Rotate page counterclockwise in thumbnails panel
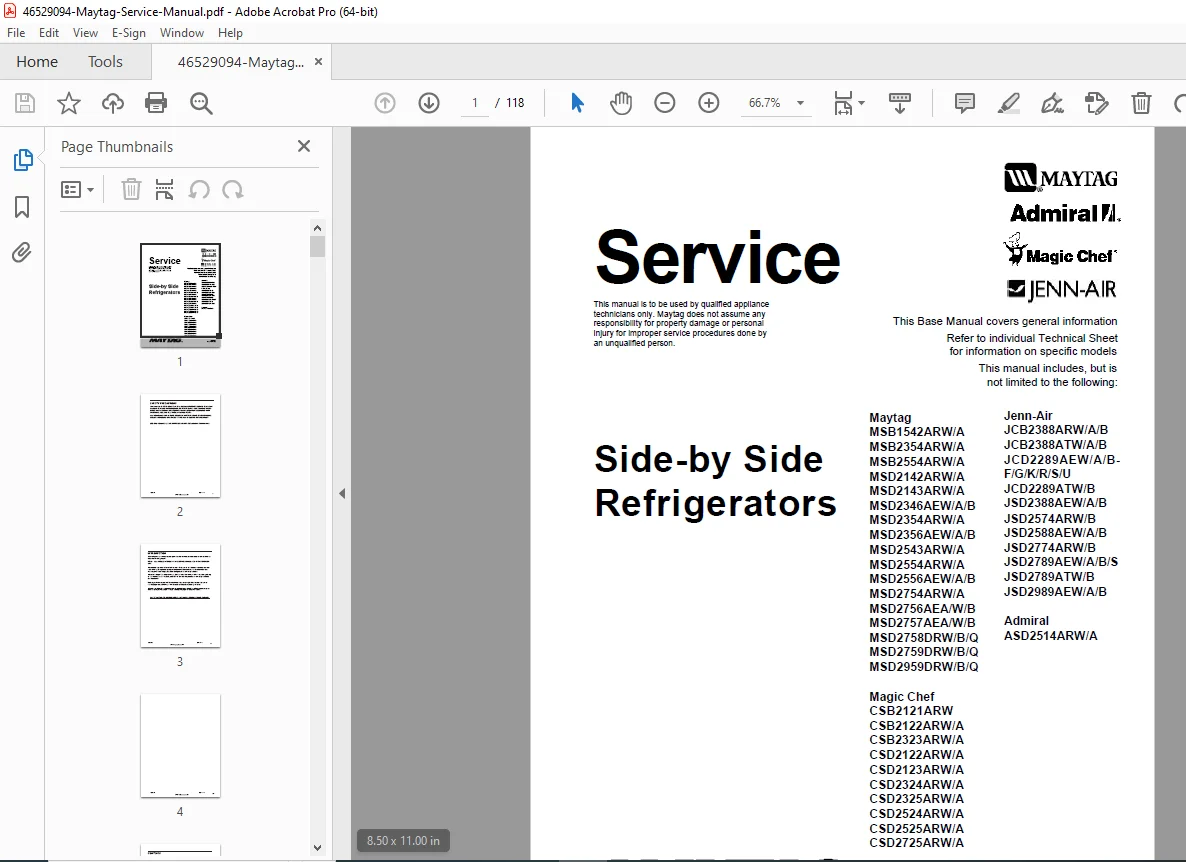Image resolution: width=1186 pixels, height=862 pixels. coord(199,190)
